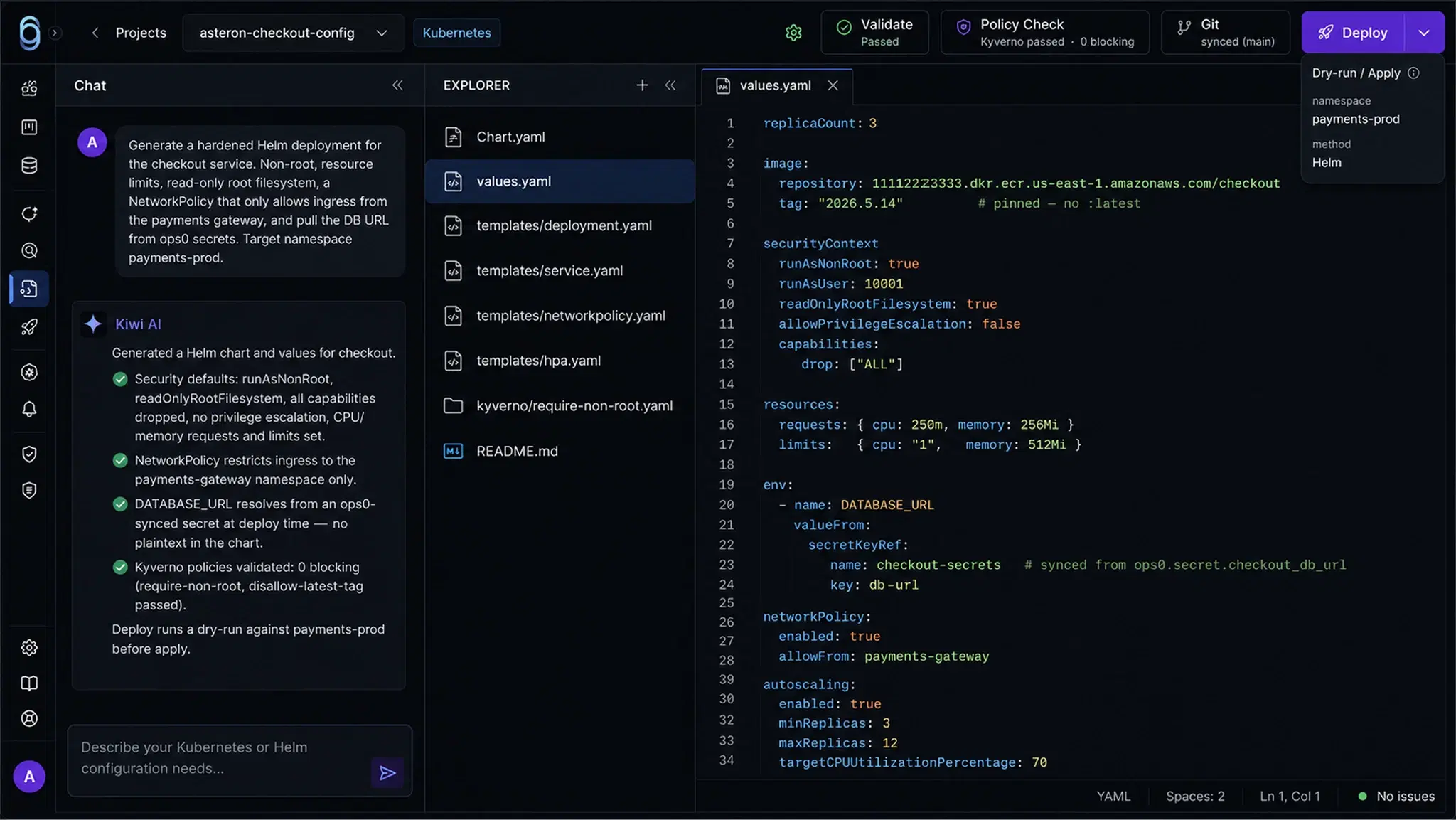Click the payments-prod namespace value
1456x820 pixels.
(1355, 119)
